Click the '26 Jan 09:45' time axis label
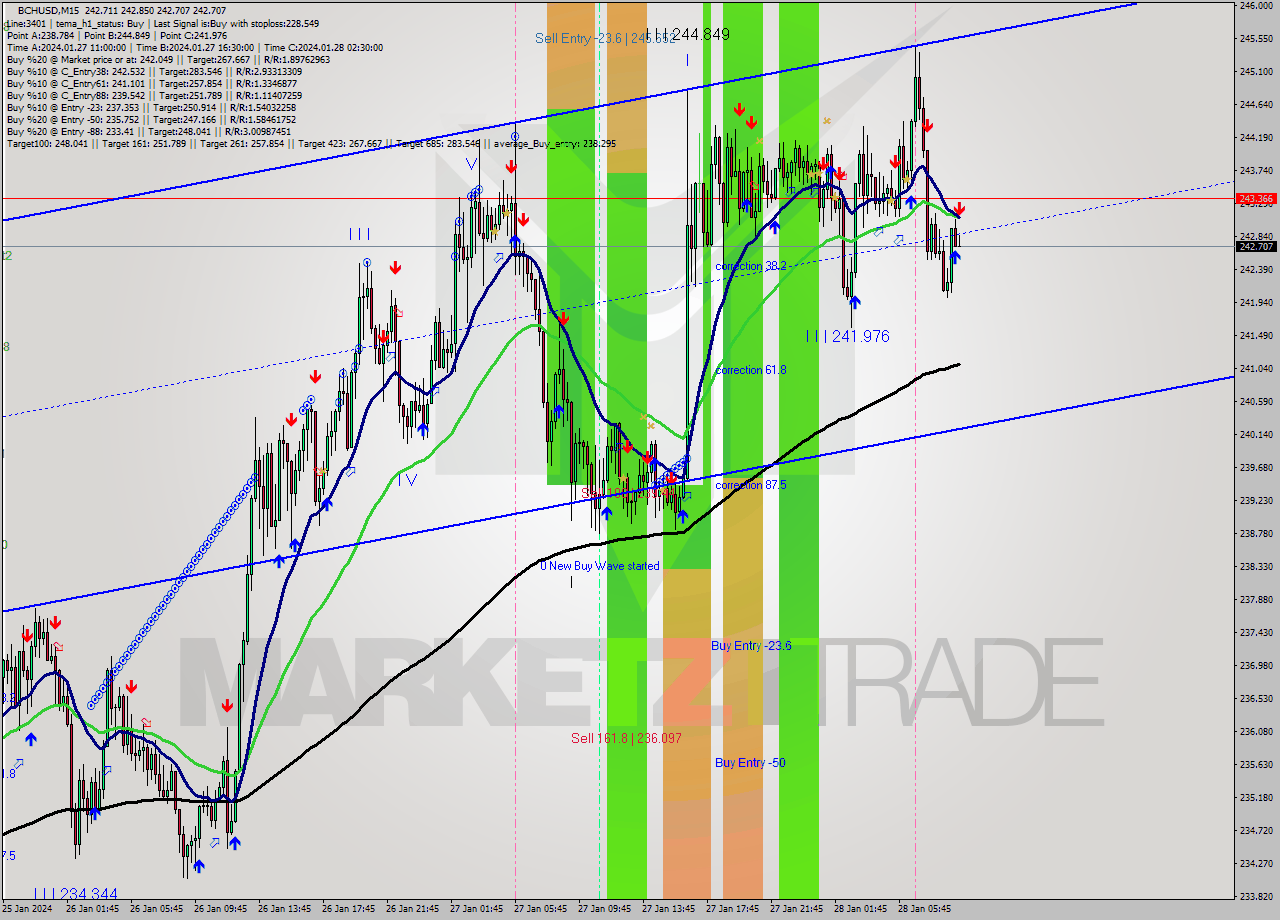The width and height of the screenshot is (1280, 920). tap(219, 909)
